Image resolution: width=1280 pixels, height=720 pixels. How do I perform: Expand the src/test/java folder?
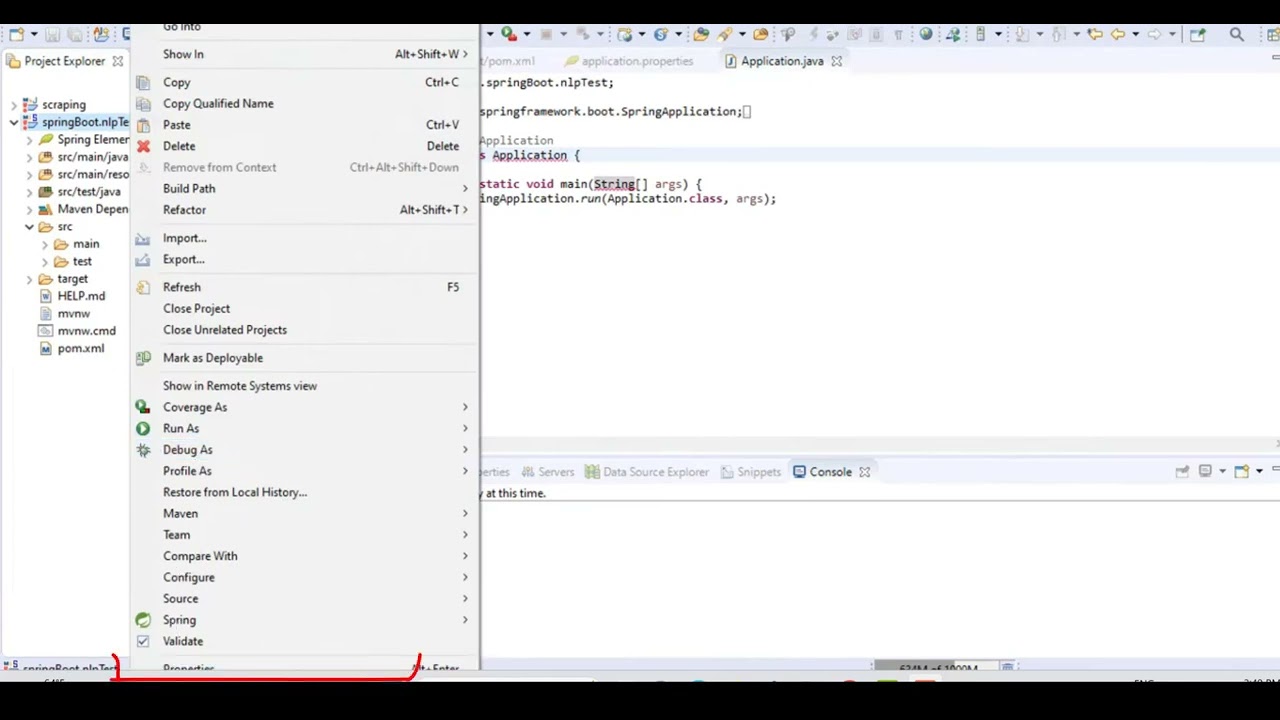point(30,192)
